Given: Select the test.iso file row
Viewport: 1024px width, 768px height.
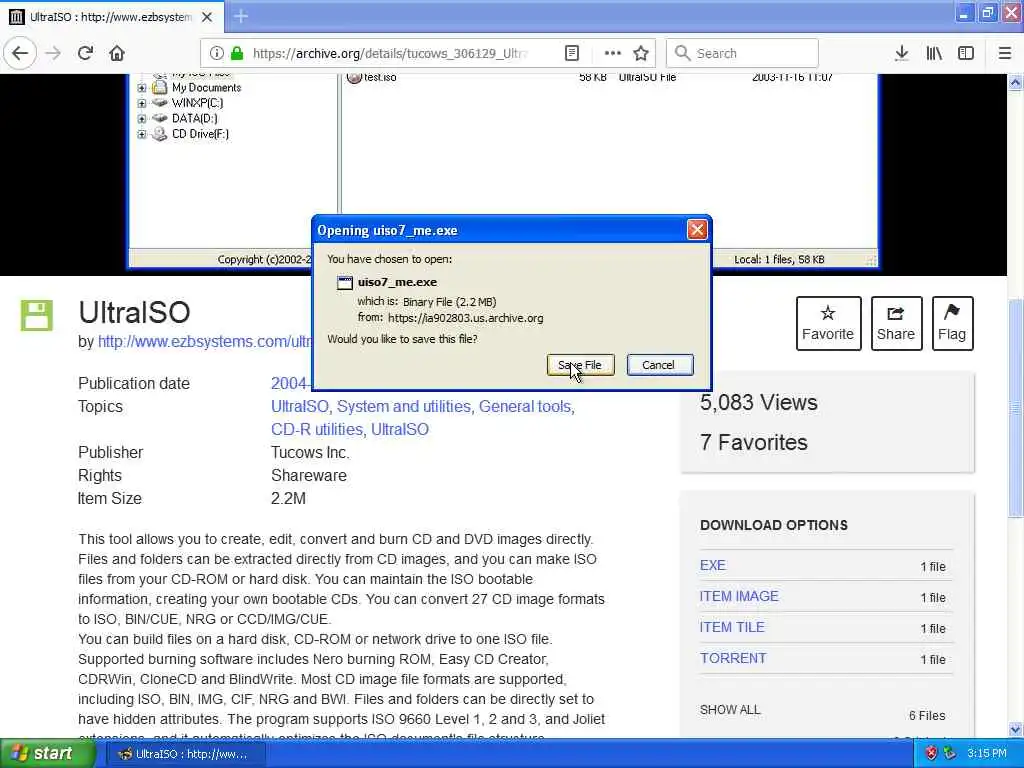Looking at the screenshot, I should pos(591,77).
